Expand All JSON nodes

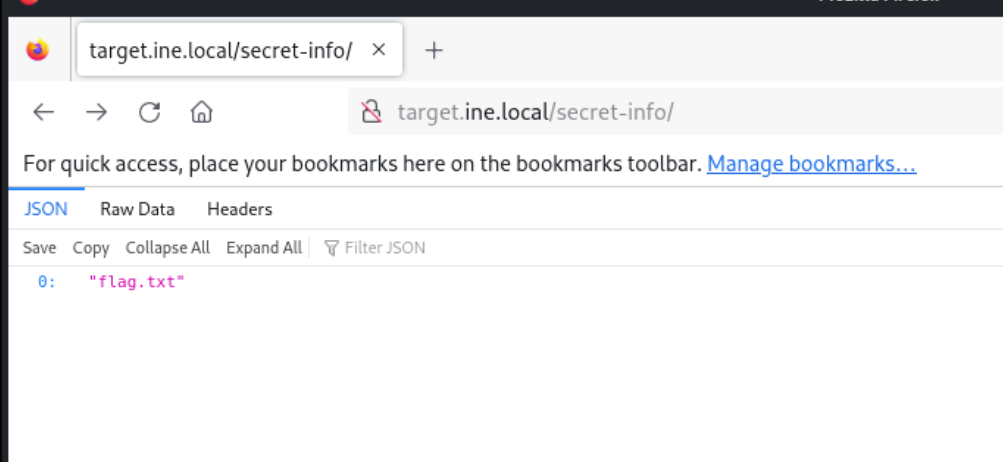click(x=263, y=248)
